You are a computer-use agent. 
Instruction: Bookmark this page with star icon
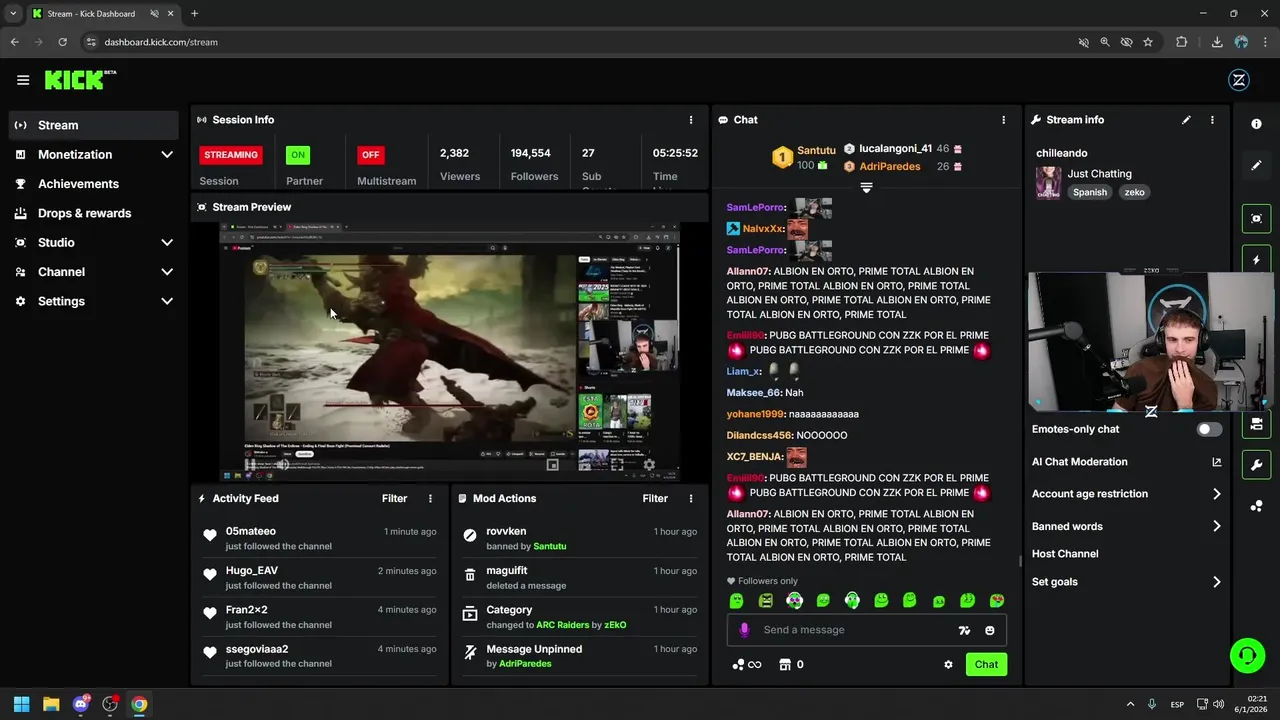[x=1148, y=42]
